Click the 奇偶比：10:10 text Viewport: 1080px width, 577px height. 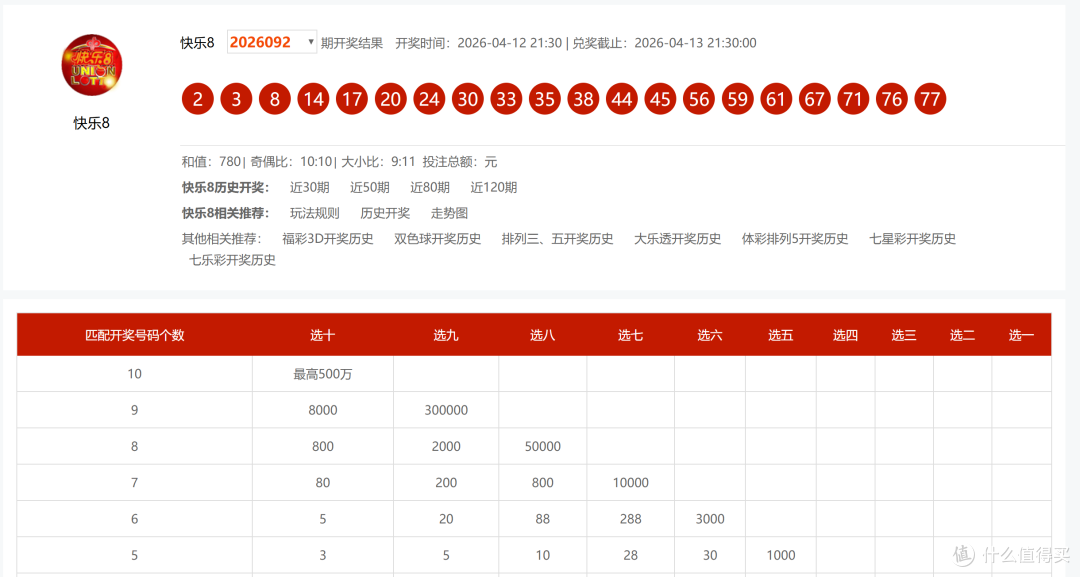coord(291,162)
